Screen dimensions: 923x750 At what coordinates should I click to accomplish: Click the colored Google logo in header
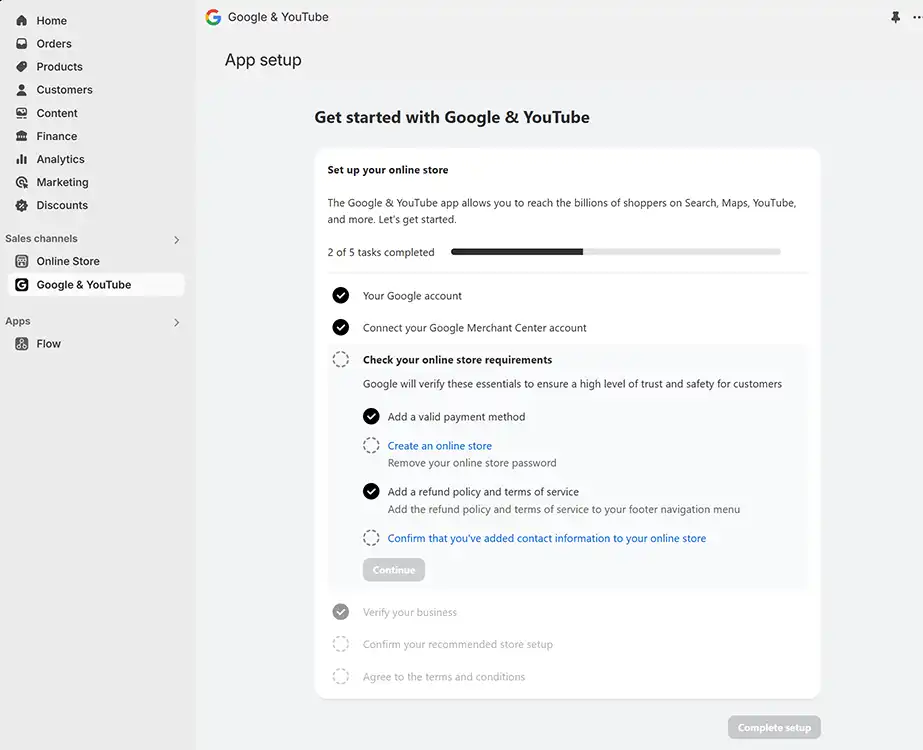(x=213, y=17)
